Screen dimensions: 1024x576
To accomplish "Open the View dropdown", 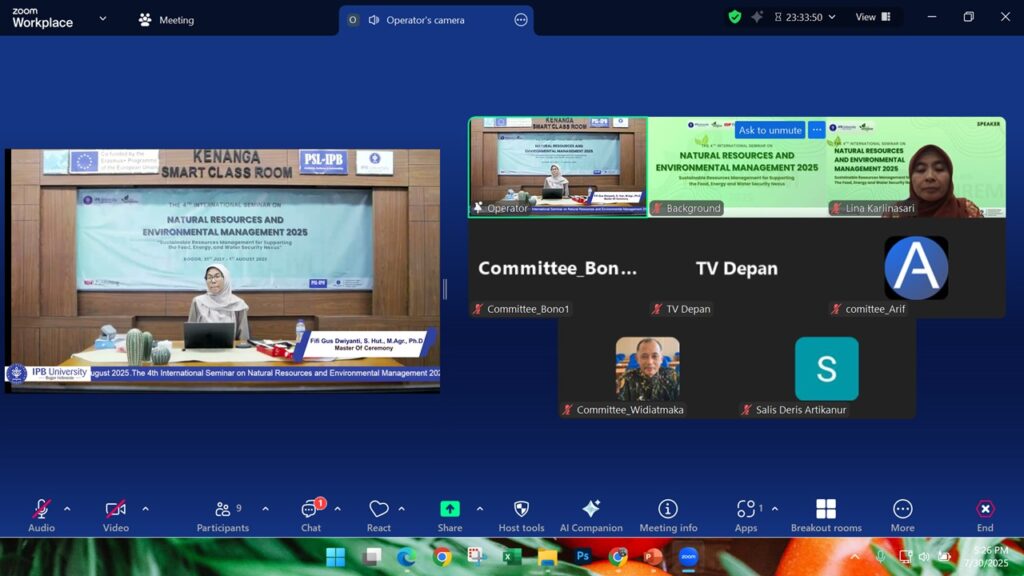I will click(x=871, y=17).
